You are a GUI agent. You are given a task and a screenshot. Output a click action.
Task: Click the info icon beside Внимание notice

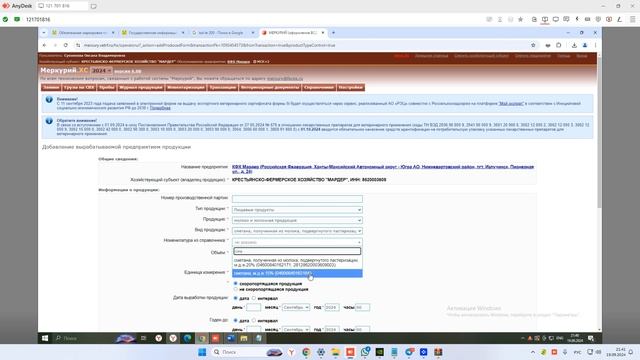49,100
